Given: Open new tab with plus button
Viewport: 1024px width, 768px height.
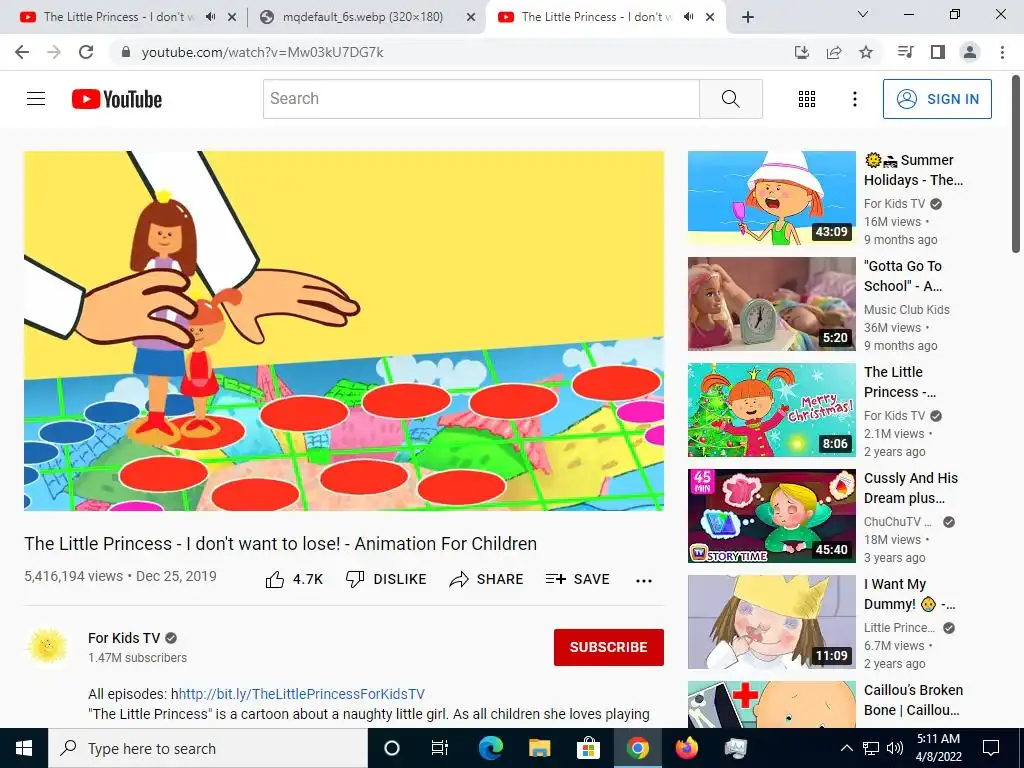Looking at the screenshot, I should [x=748, y=17].
